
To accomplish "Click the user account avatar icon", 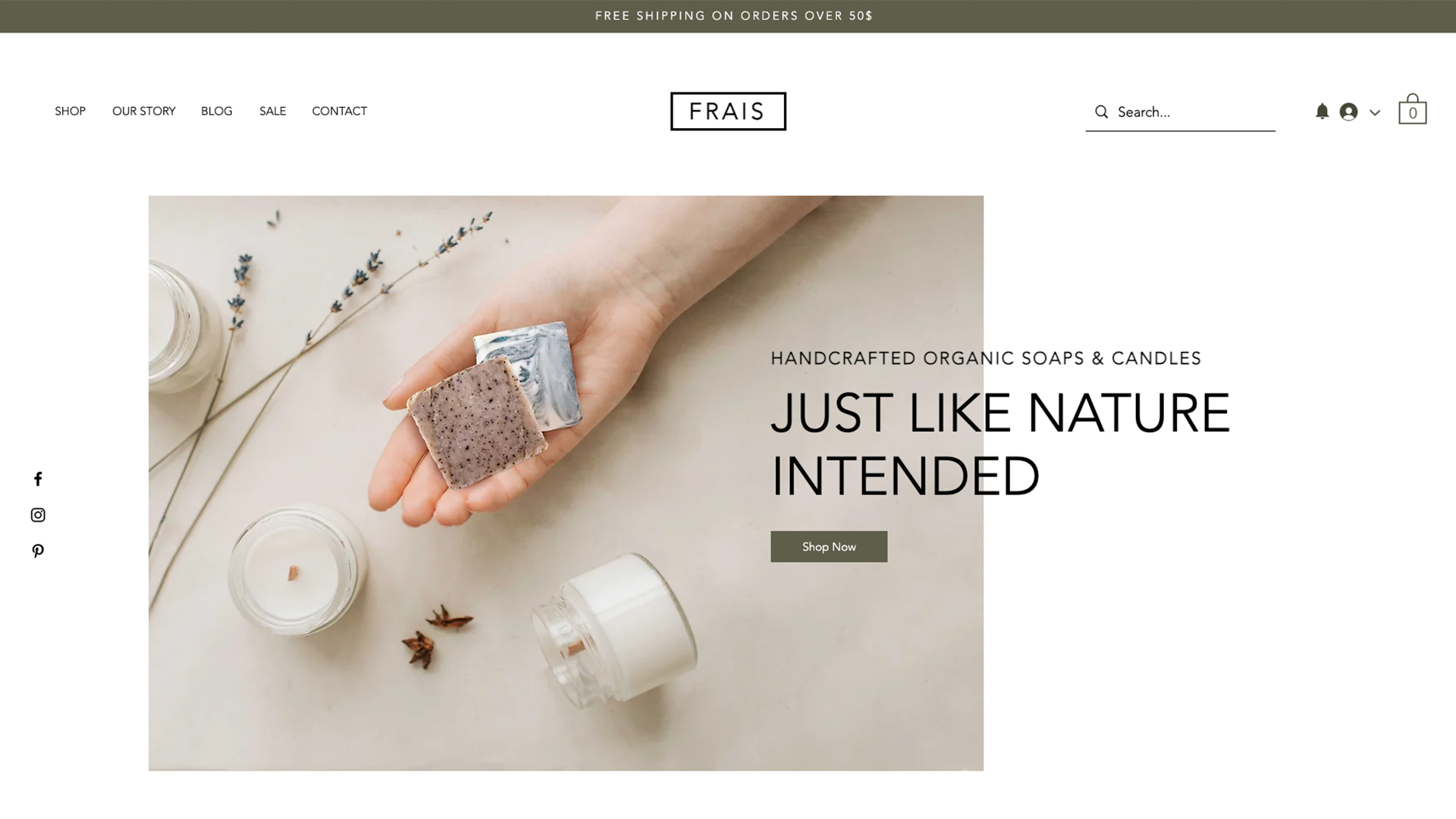I will pos(1348,111).
